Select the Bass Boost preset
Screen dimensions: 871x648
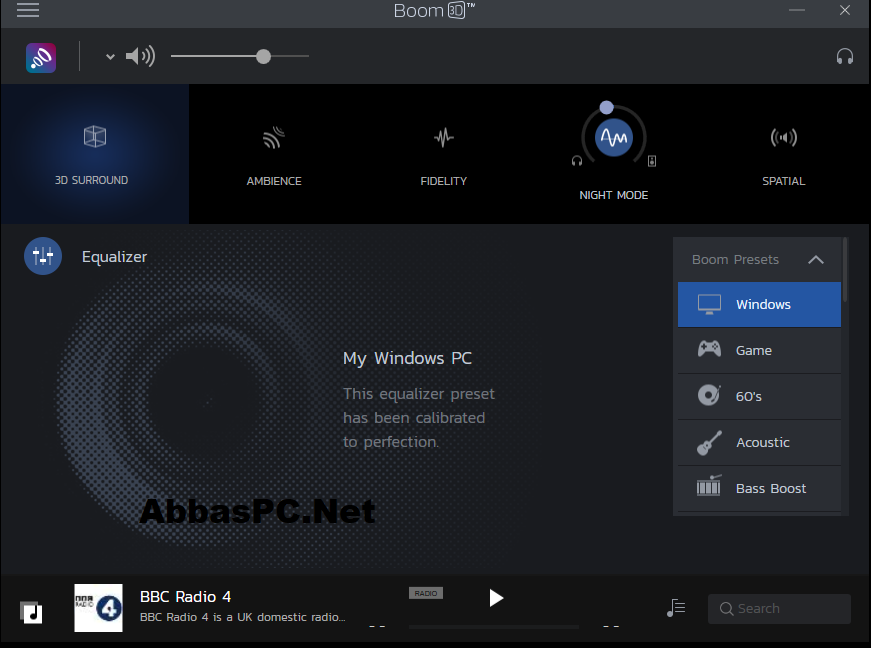[x=759, y=489]
